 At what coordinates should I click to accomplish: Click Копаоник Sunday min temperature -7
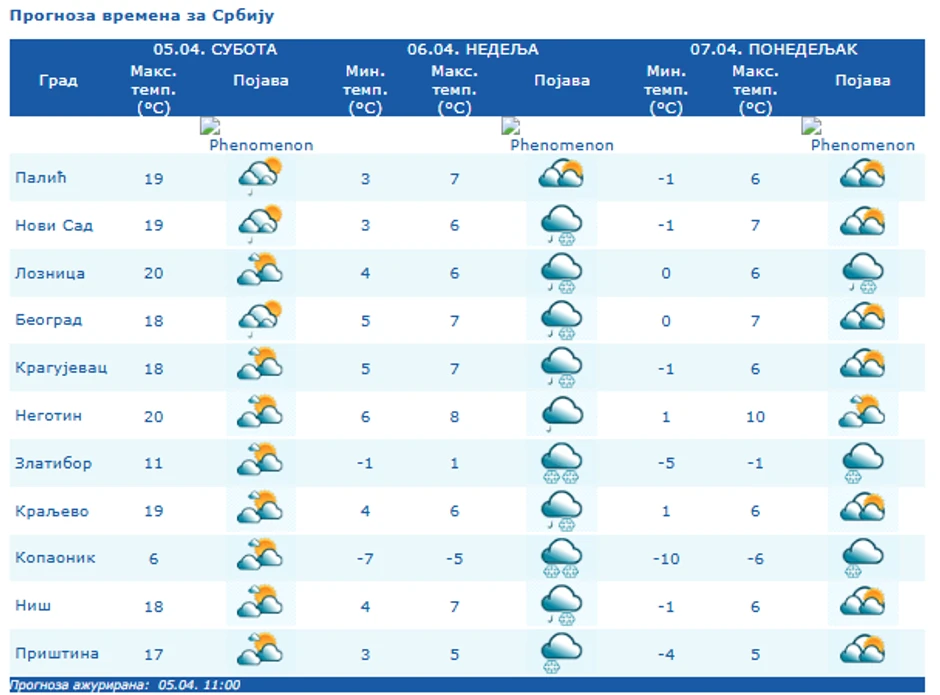point(365,559)
